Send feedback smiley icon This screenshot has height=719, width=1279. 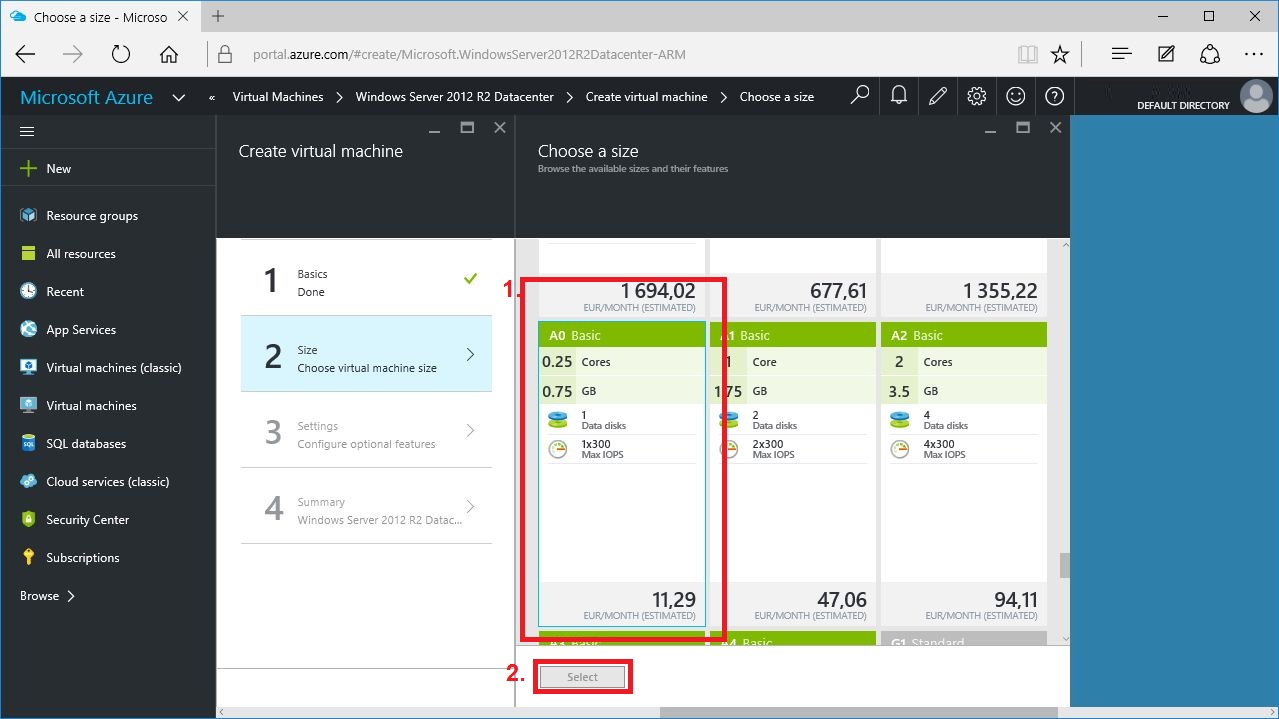[x=1015, y=96]
